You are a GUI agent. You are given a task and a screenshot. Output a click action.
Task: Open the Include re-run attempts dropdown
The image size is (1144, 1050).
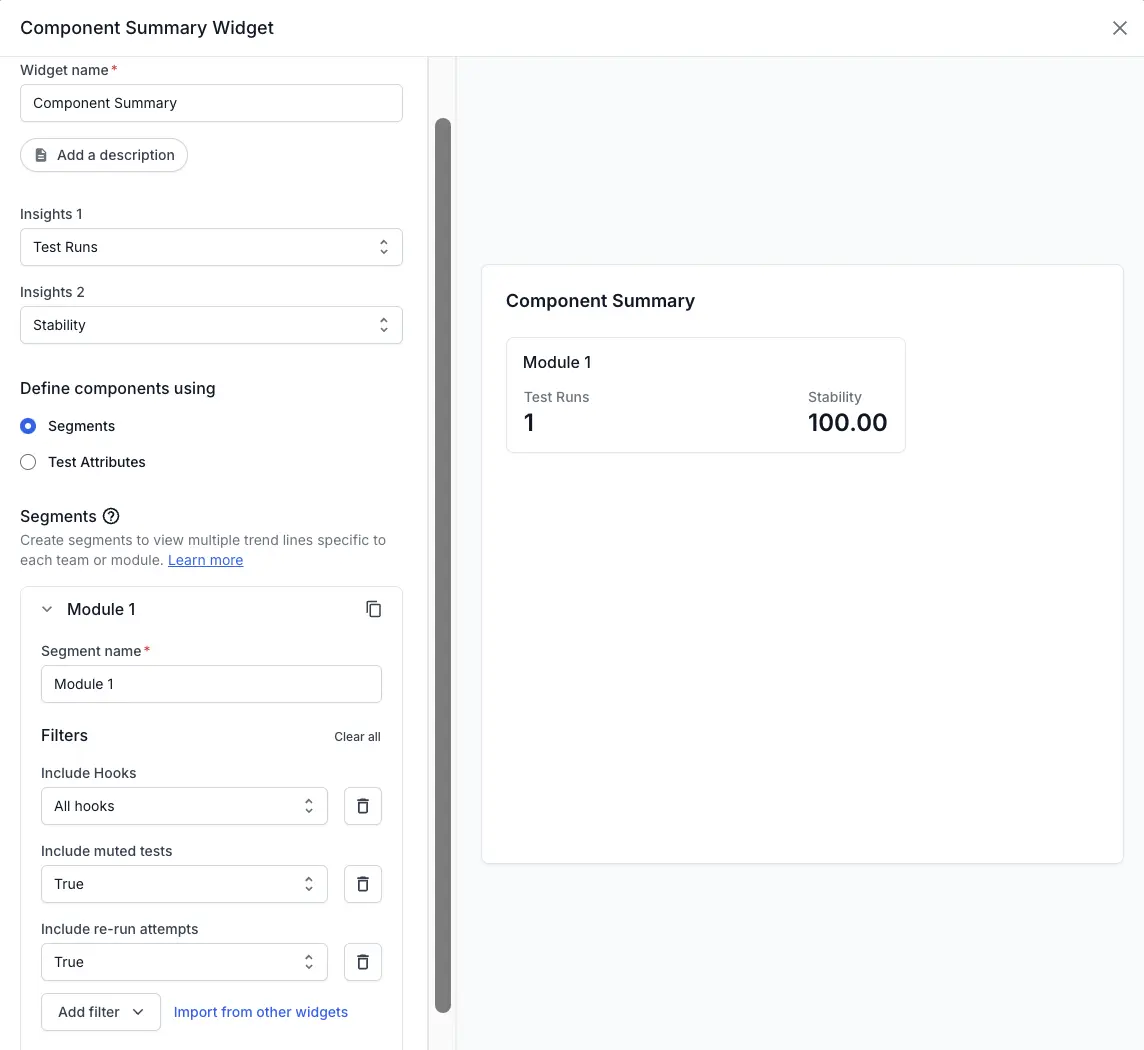point(184,962)
